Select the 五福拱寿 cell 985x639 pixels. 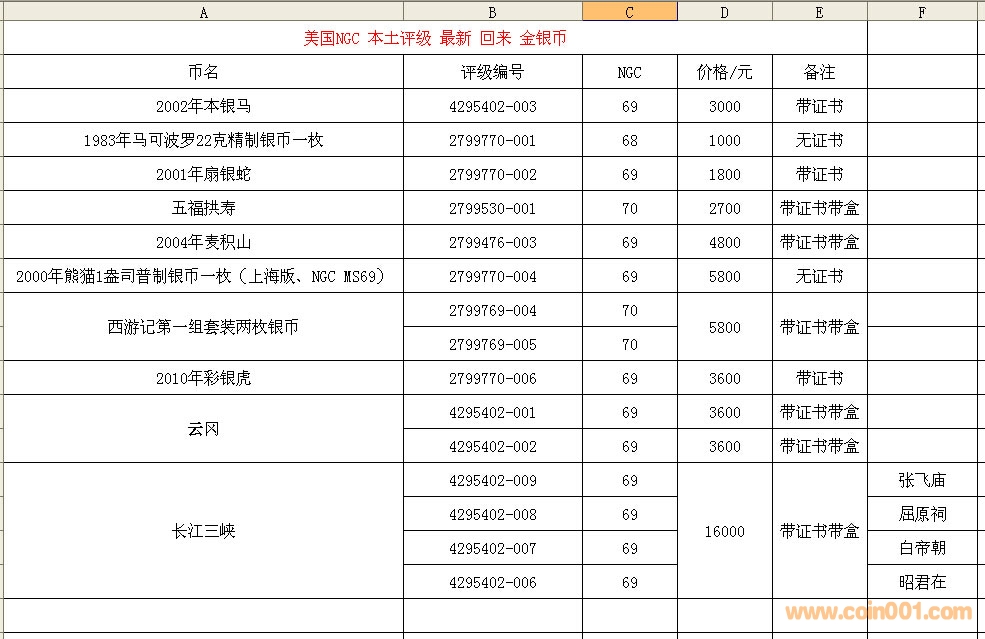204,208
